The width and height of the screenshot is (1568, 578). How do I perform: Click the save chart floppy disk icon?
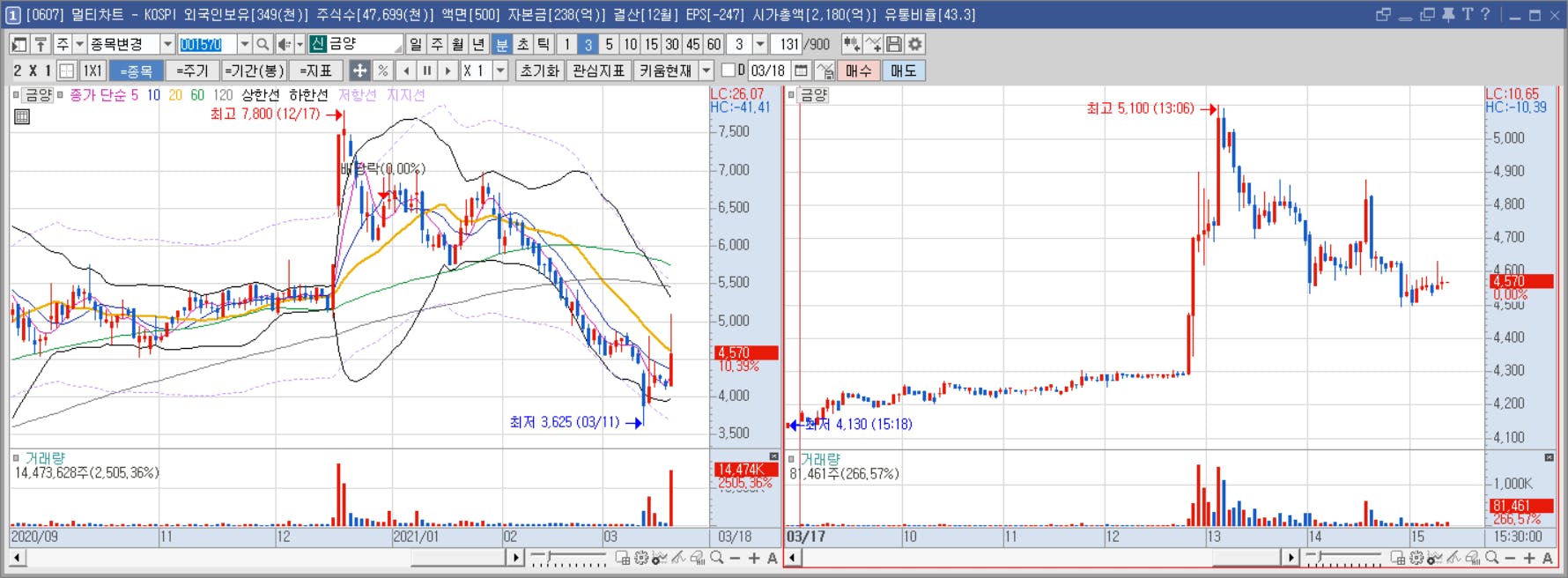point(894,44)
